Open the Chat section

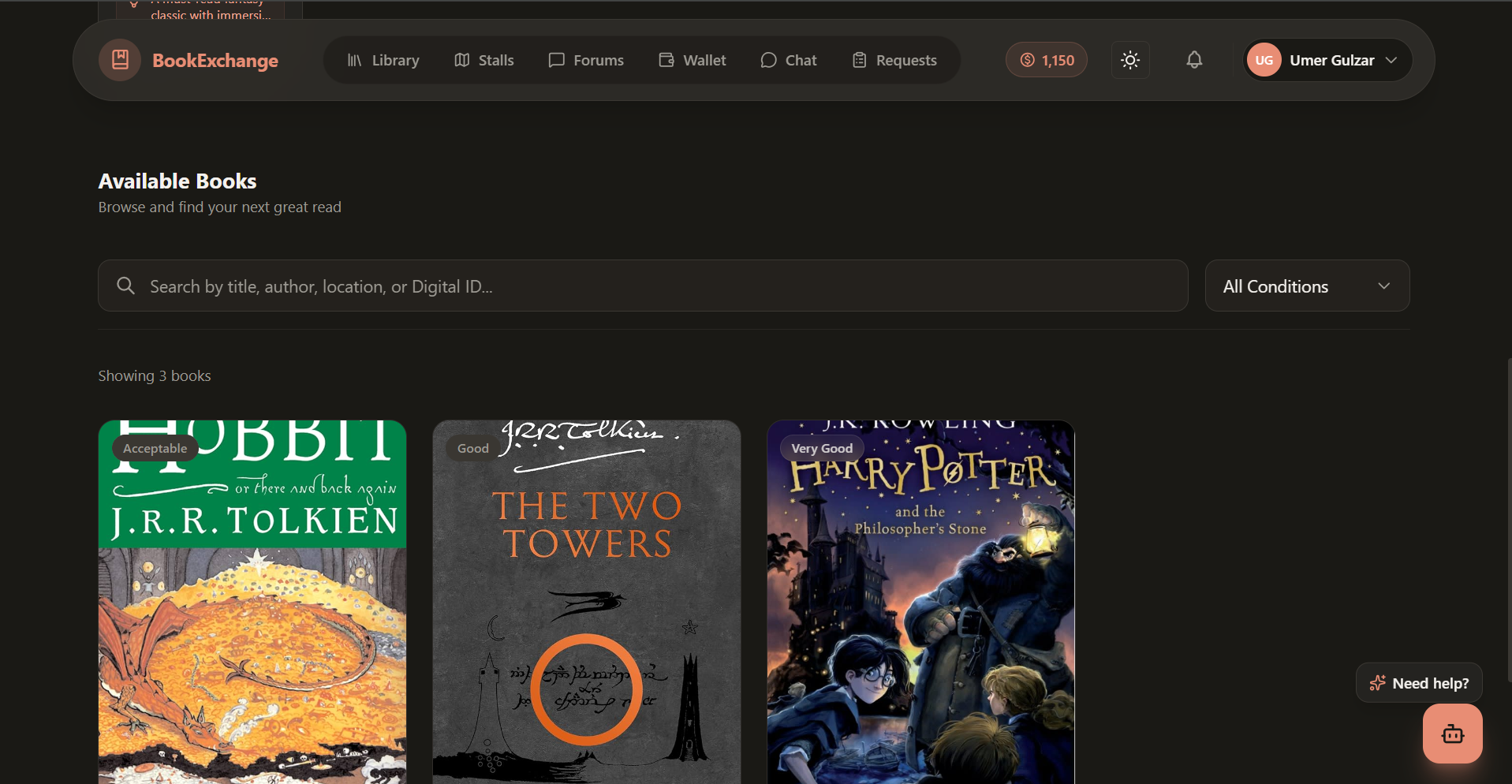[x=789, y=60]
